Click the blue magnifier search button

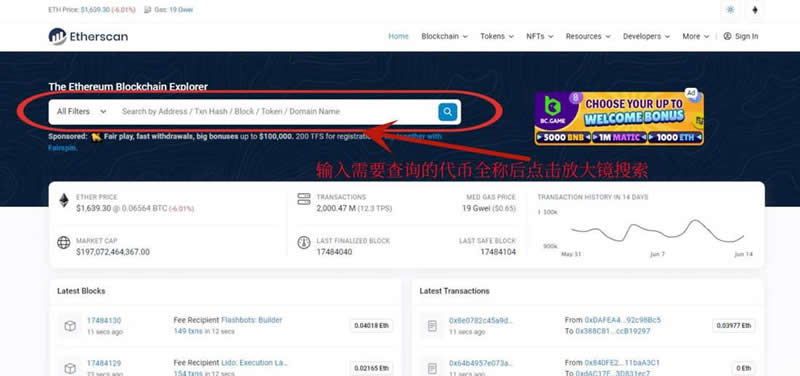(447, 112)
